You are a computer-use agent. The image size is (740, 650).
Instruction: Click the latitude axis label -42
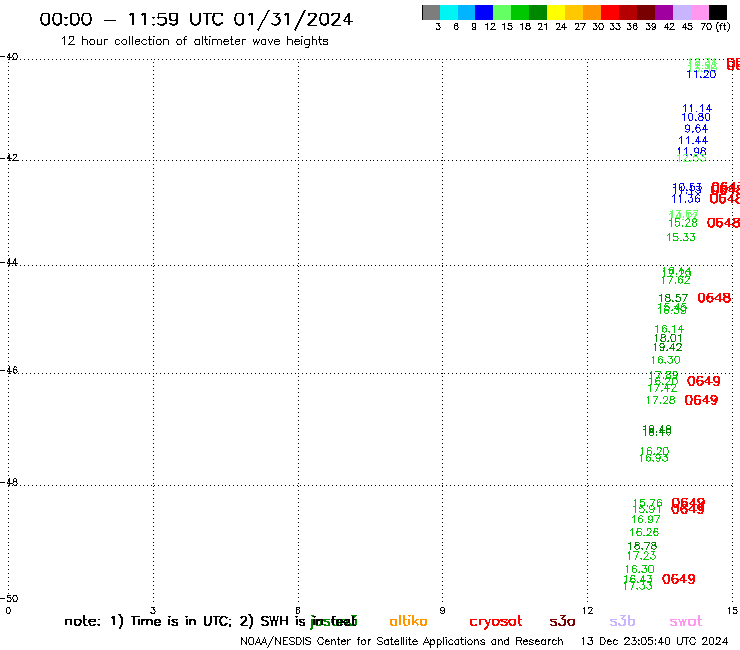[x=9, y=158]
